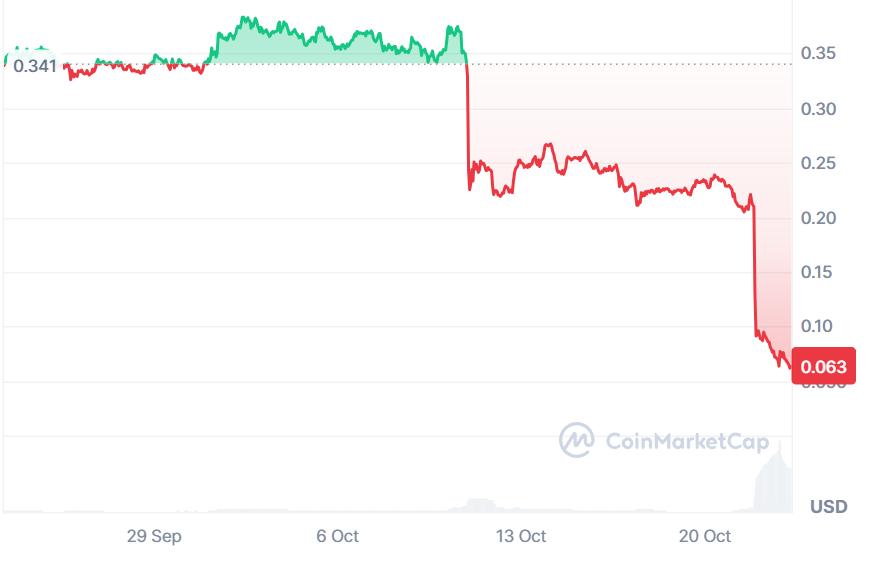Click the CoinMarketCap logo icon
The image size is (879, 562).
click(x=576, y=439)
